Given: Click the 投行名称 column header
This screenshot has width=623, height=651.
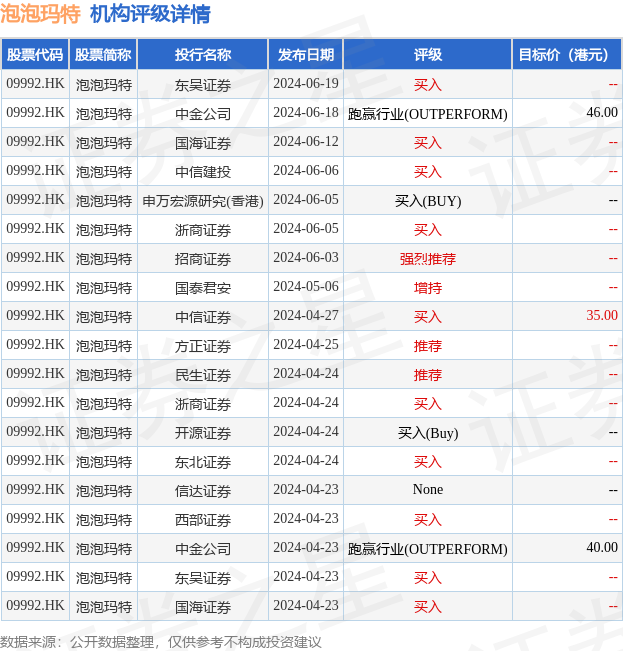Looking at the screenshot, I should [203, 55].
